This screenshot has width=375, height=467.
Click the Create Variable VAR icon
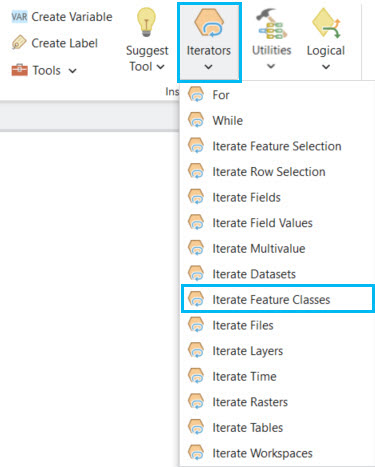(19, 16)
